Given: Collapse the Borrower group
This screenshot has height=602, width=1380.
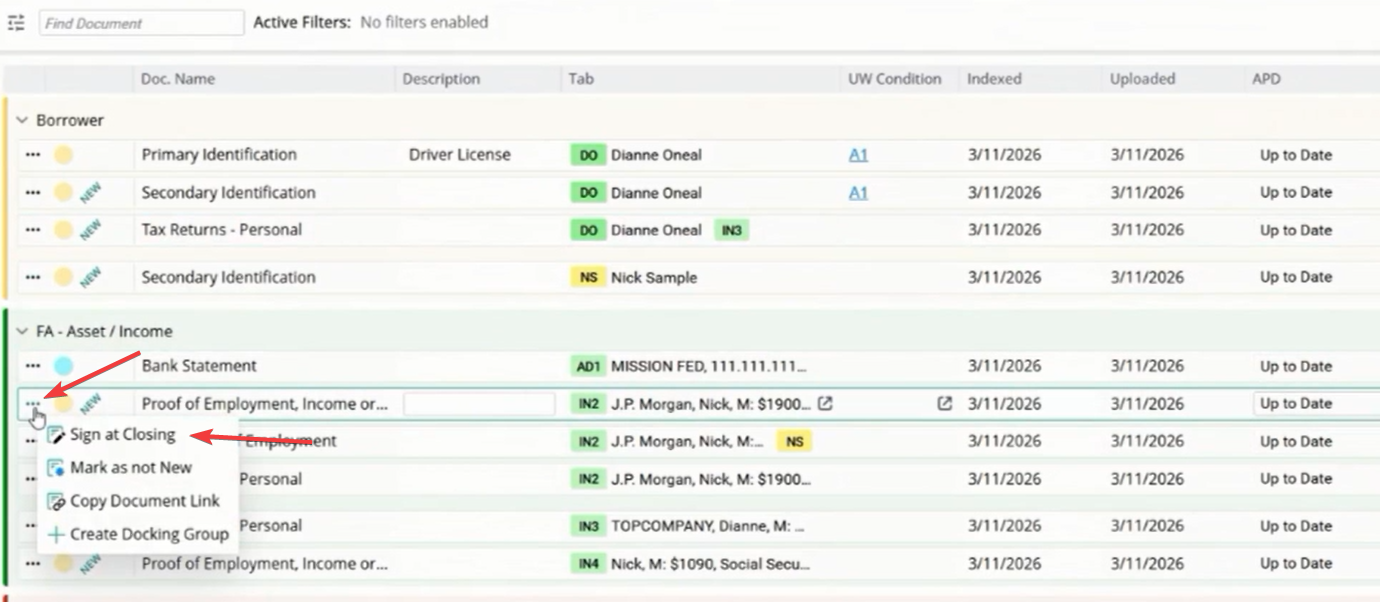Looking at the screenshot, I should tap(22, 120).
